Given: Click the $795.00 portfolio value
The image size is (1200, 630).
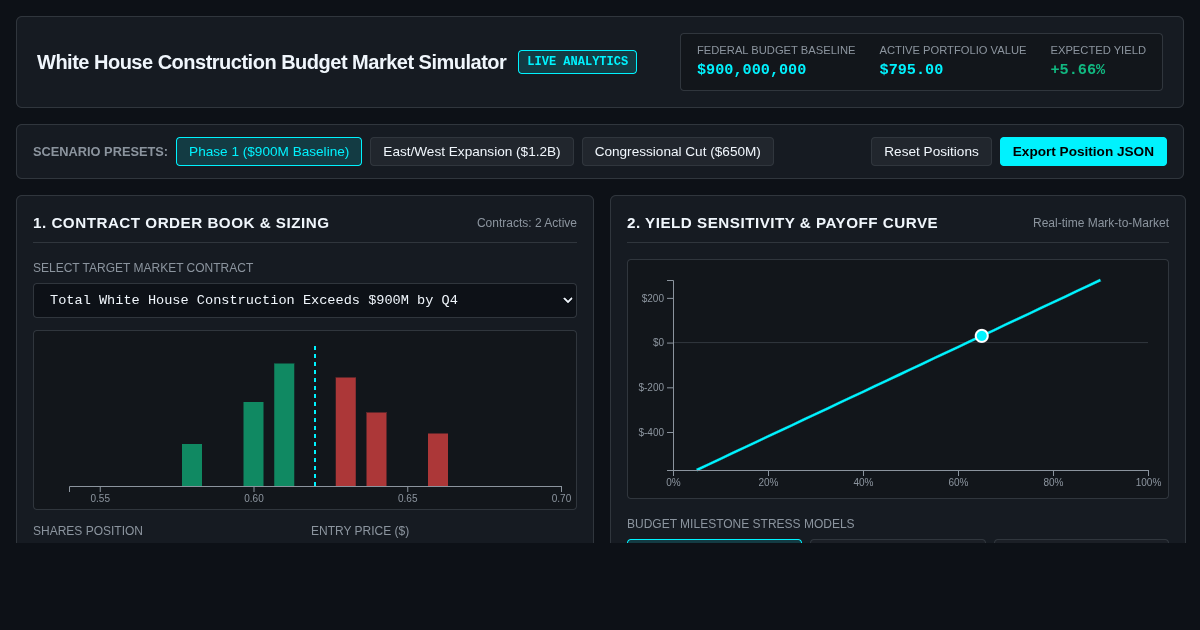Looking at the screenshot, I should click(x=911, y=70).
